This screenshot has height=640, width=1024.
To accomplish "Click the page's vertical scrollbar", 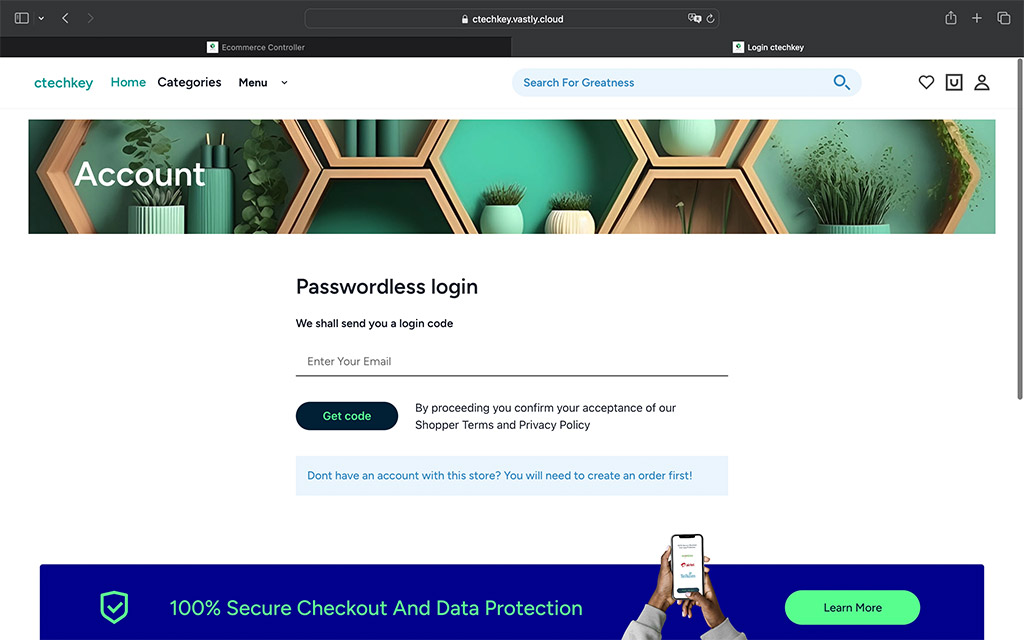I will tap(1019, 229).
